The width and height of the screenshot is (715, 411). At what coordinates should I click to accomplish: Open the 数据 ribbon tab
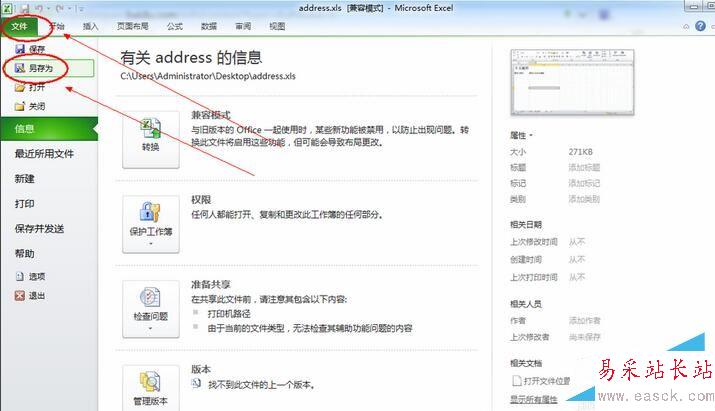(x=209, y=26)
